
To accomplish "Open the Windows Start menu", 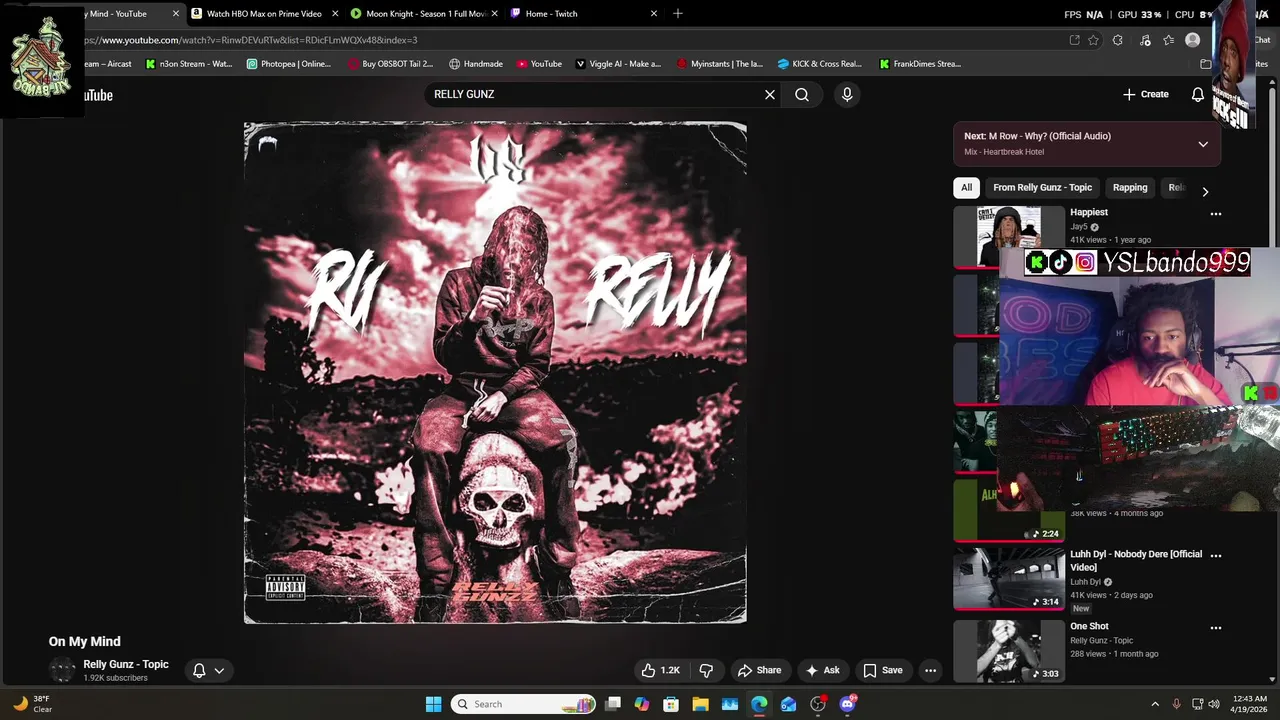I will click(433, 704).
